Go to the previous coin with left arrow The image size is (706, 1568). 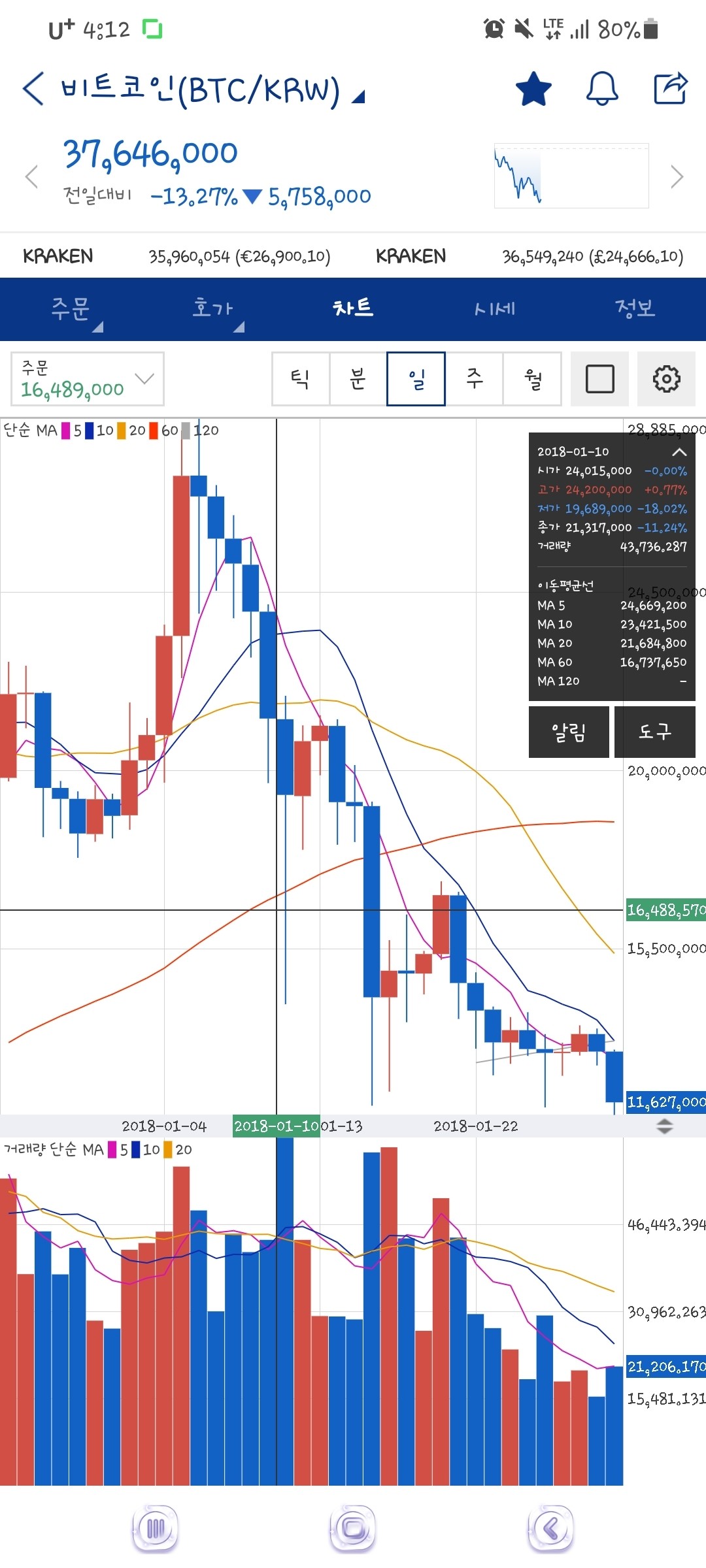[31, 176]
